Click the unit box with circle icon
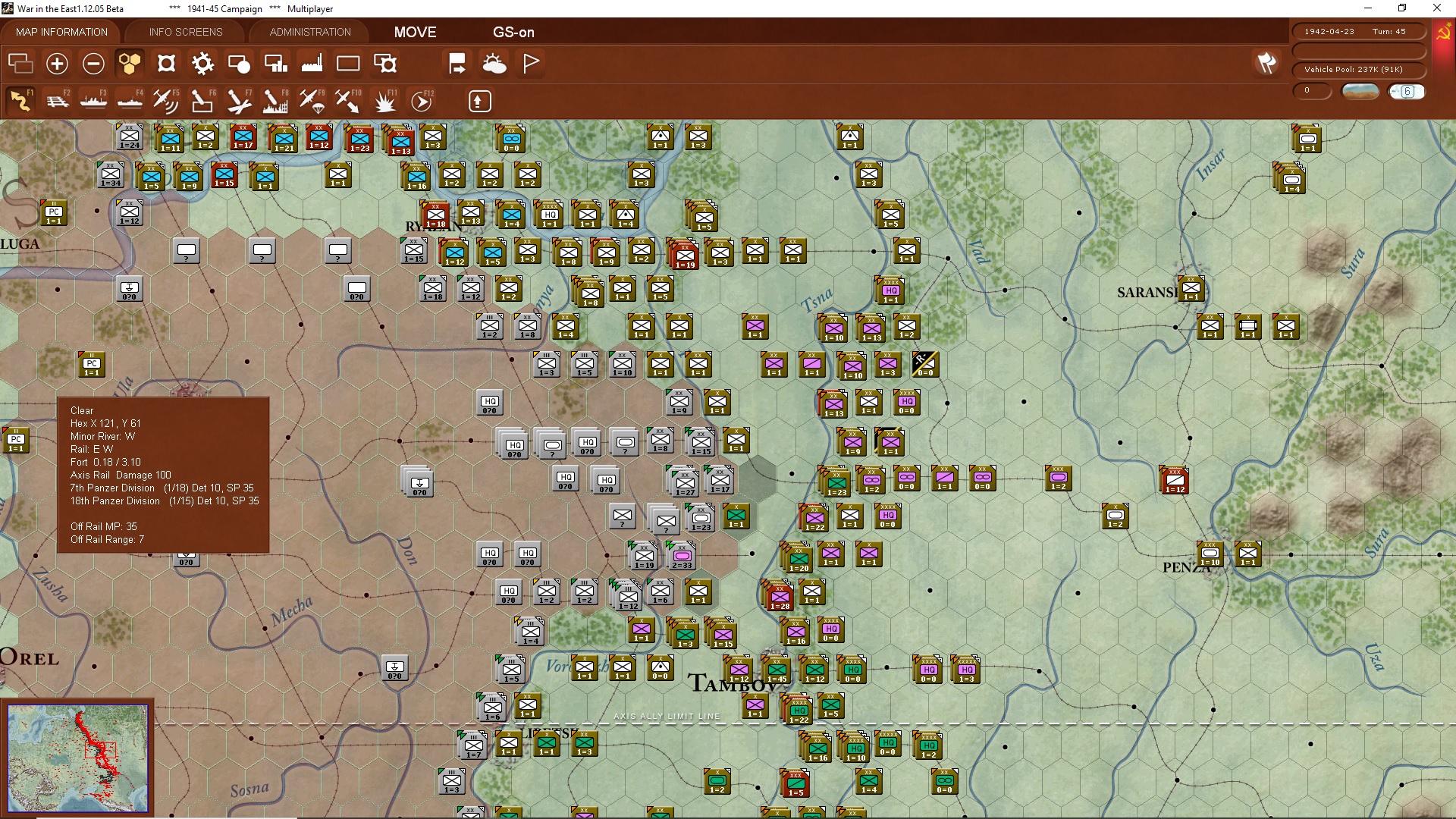Screen dimensions: 1456x819 [x=239, y=64]
